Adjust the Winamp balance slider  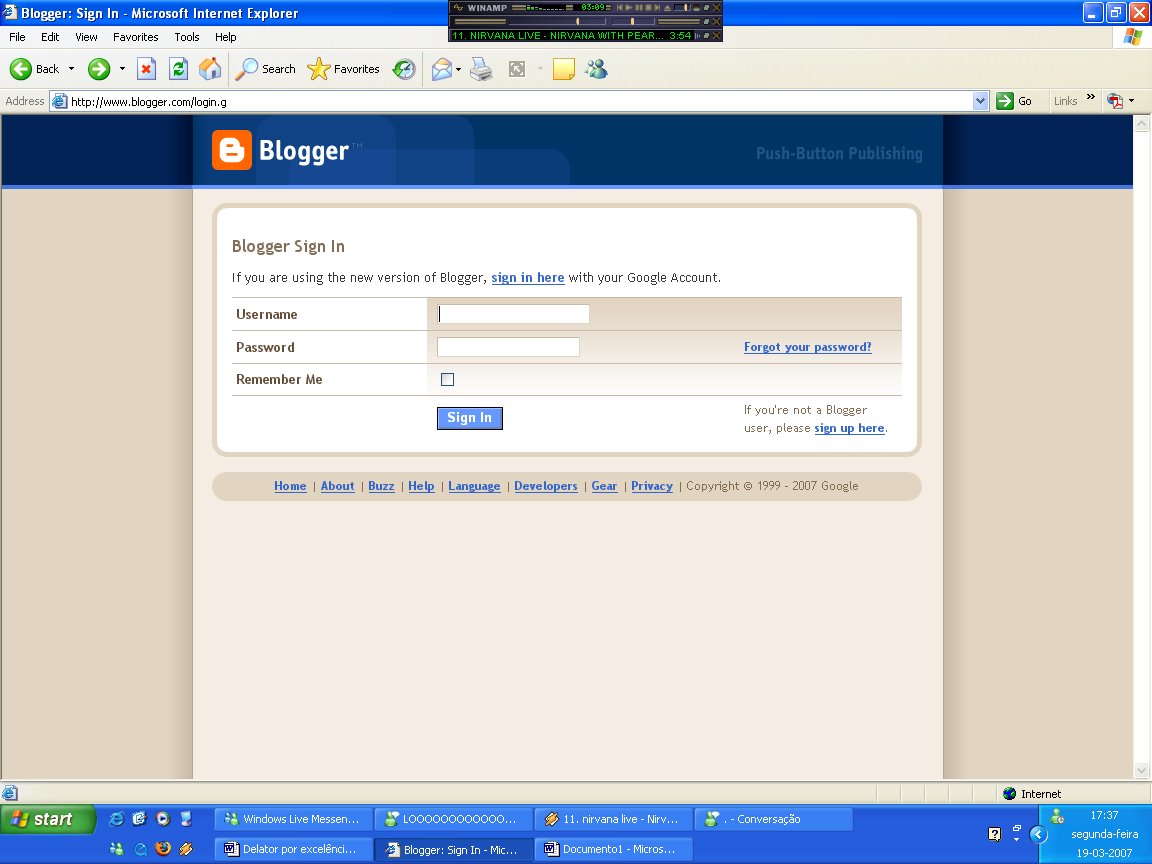[x=633, y=21]
